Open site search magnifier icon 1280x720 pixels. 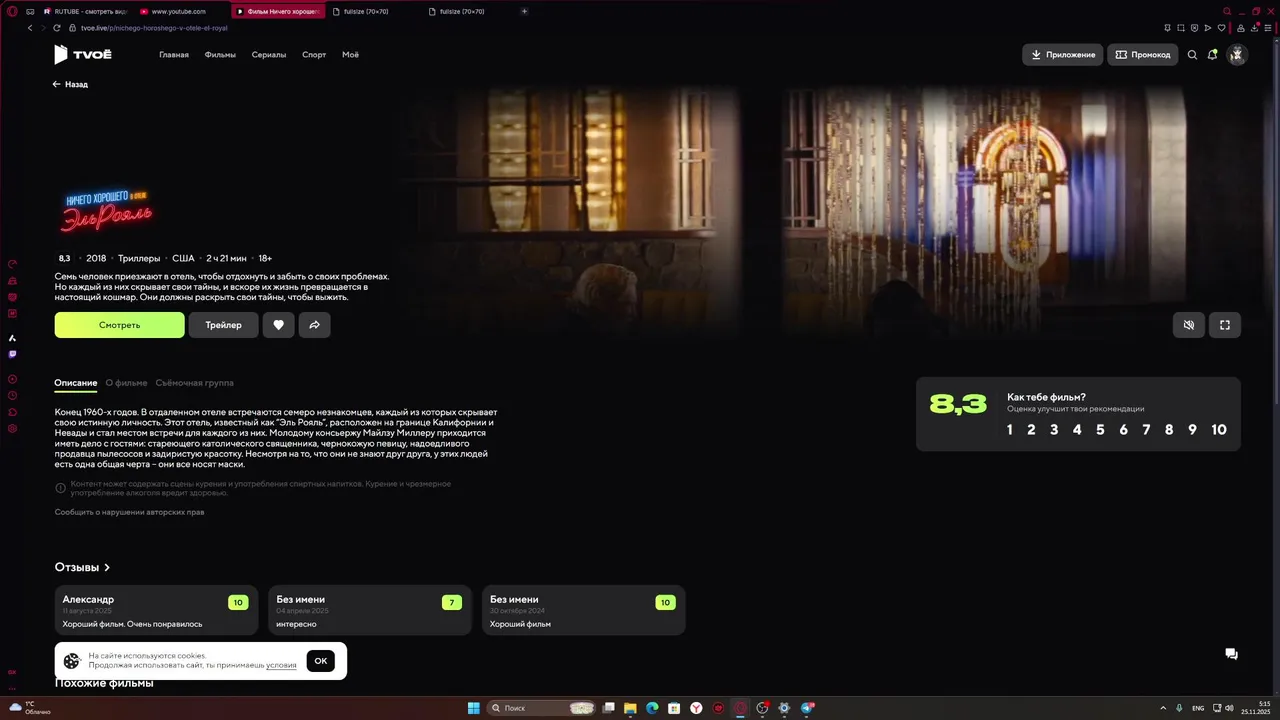pos(1192,55)
